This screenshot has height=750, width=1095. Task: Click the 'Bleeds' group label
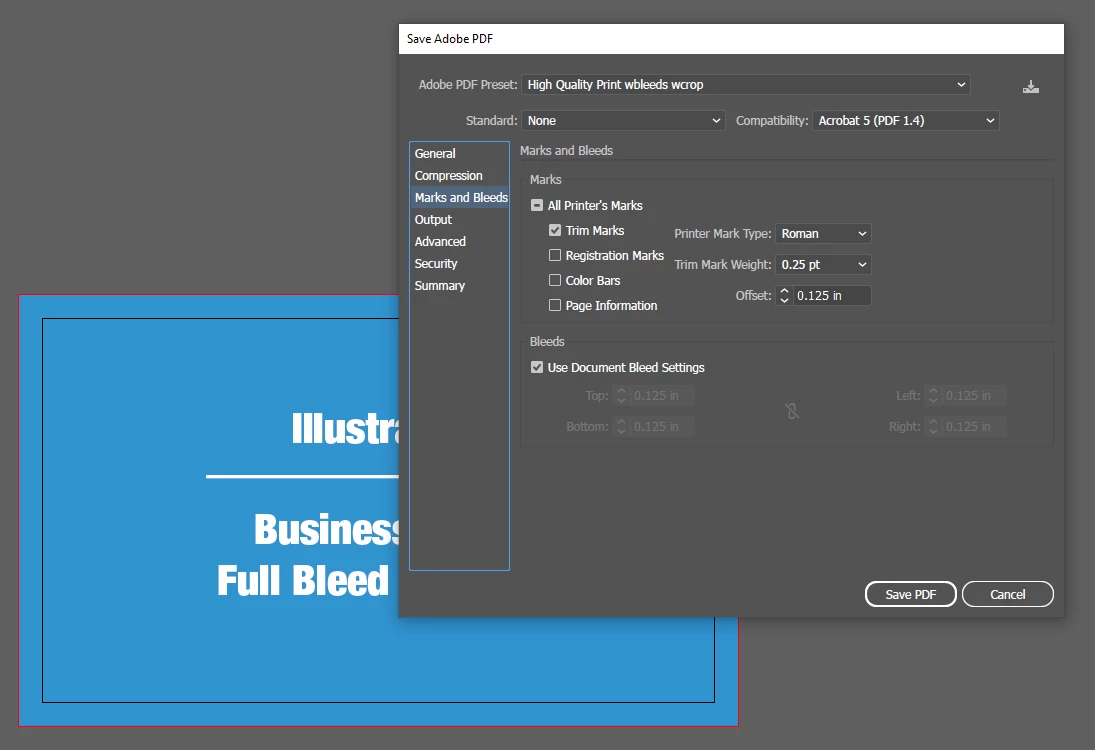point(547,341)
